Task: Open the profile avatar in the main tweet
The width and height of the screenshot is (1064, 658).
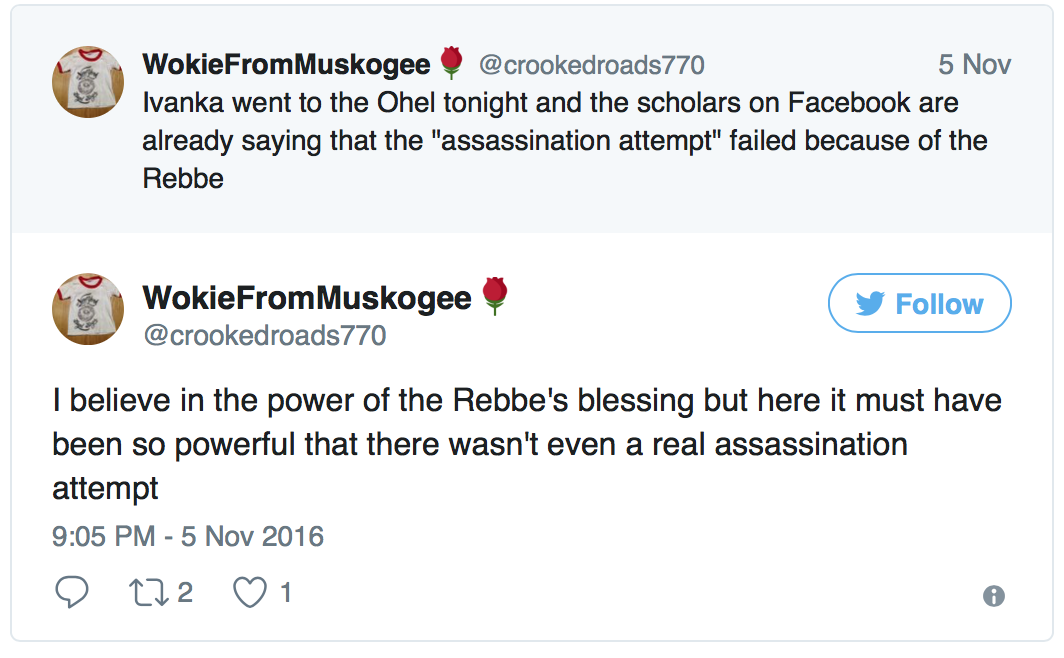Action: [x=88, y=309]
